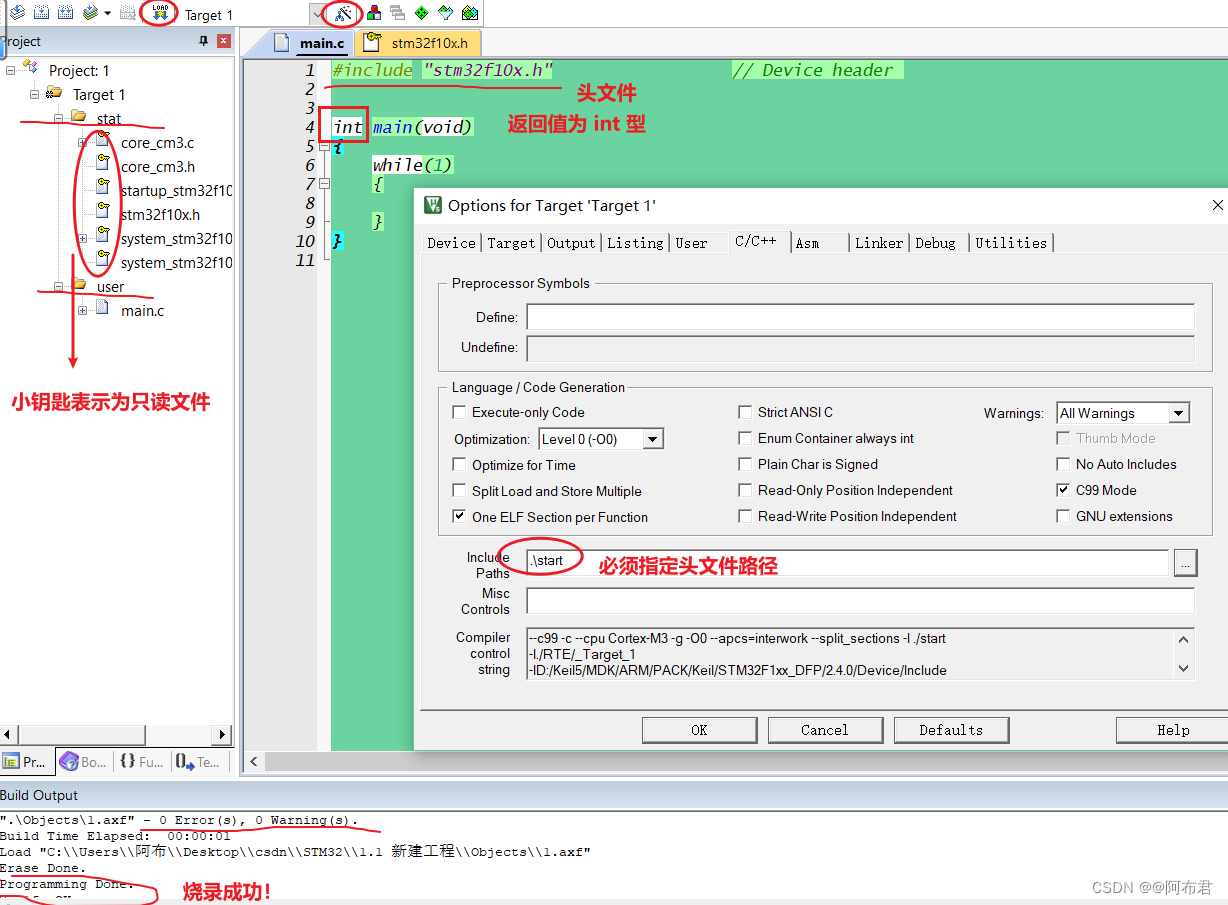Open the Listing tab in Options dialog
Viewport: 1228px width, 905px height.
click(x=635, y=243)
